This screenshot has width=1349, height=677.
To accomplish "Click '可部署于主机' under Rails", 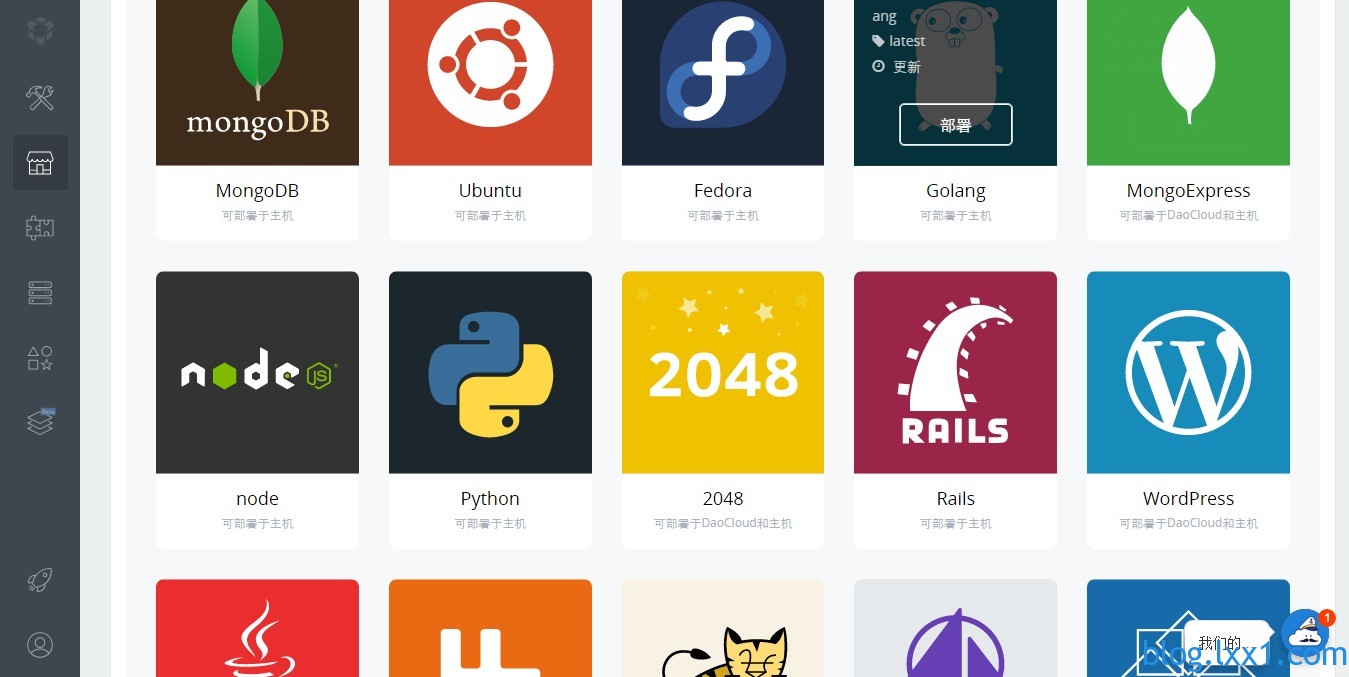I will tap(956, 524).
